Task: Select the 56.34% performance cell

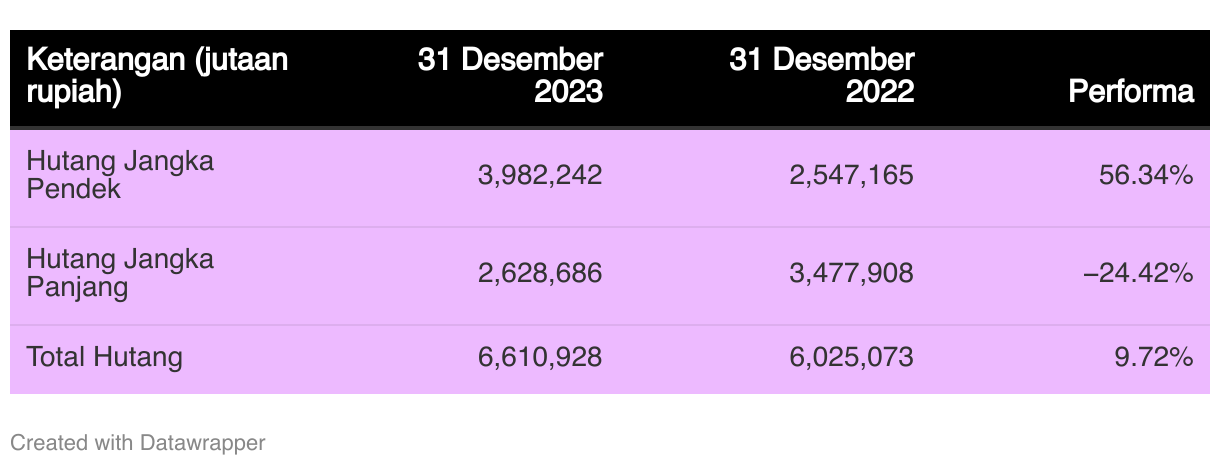Action: pos(1146,176)
